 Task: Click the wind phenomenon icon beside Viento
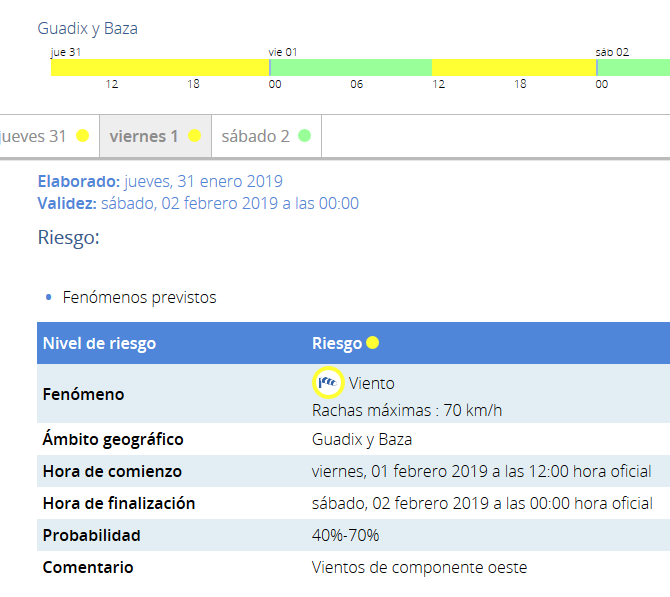click(327, 382)
